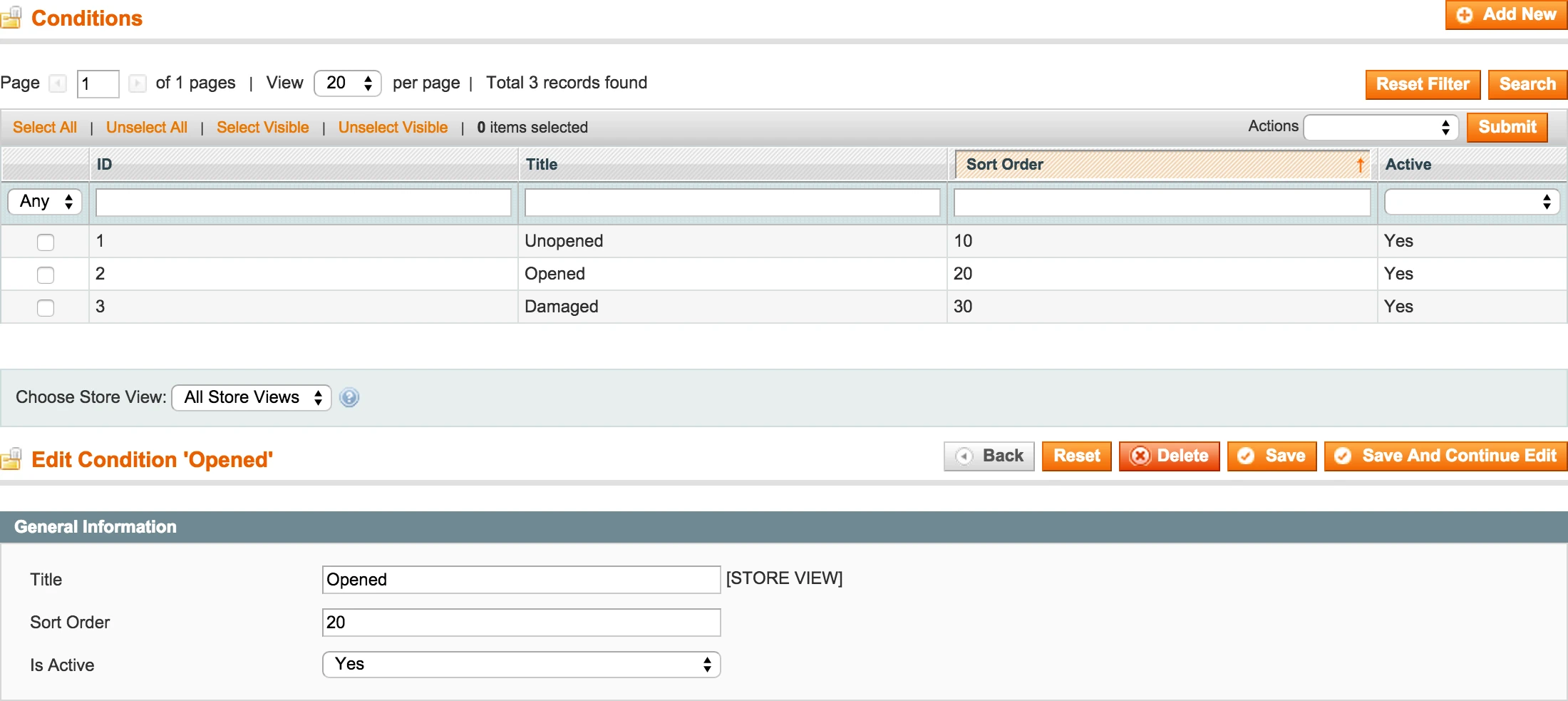1568x701 pixels.
Task: Change the Is Active selector value
Action: coord(521,664)
